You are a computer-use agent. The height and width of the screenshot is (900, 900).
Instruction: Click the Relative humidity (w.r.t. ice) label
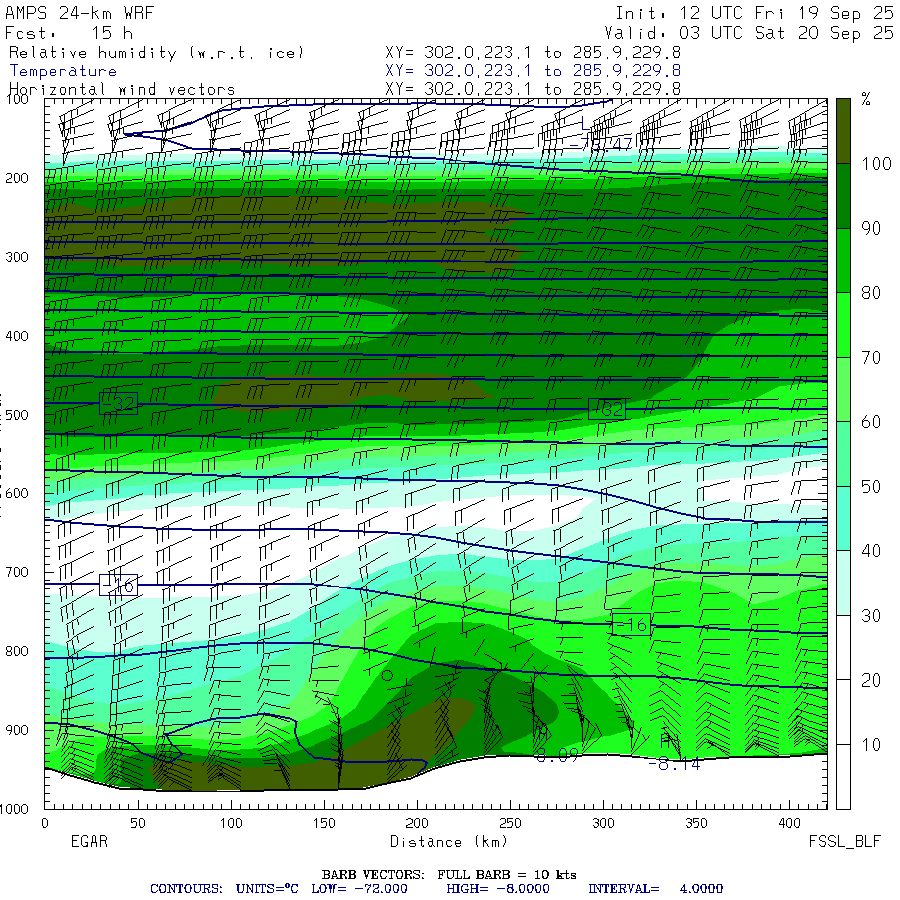[156, 53]
